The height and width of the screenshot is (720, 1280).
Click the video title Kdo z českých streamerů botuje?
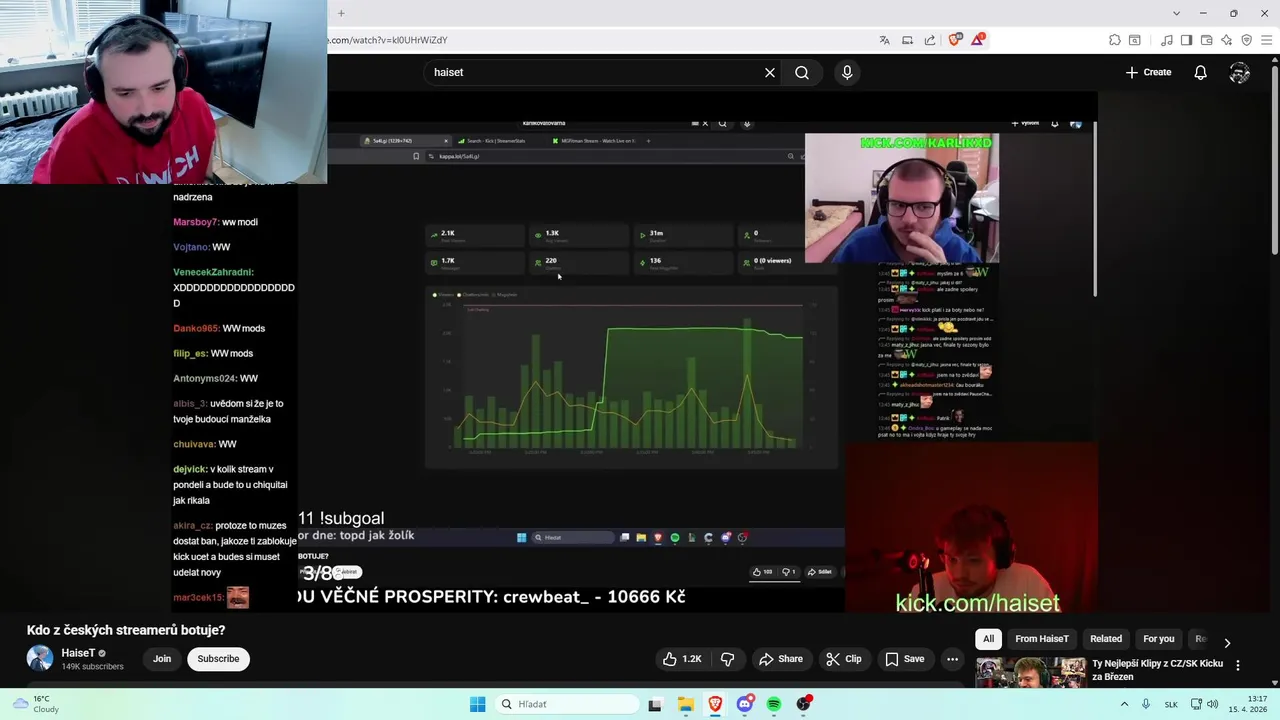coord(126,630)
